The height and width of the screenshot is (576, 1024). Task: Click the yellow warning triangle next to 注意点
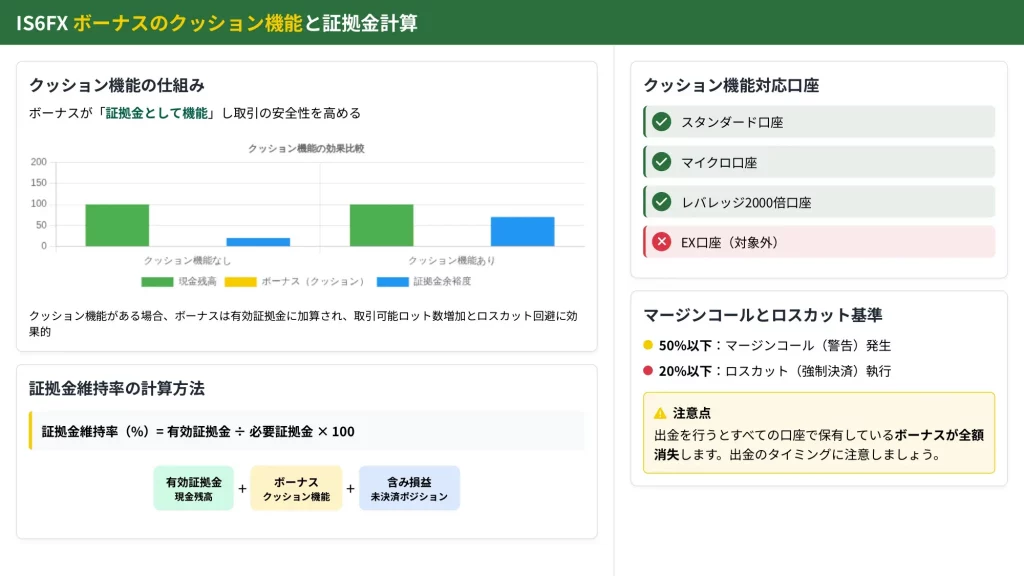click(660, 413)
